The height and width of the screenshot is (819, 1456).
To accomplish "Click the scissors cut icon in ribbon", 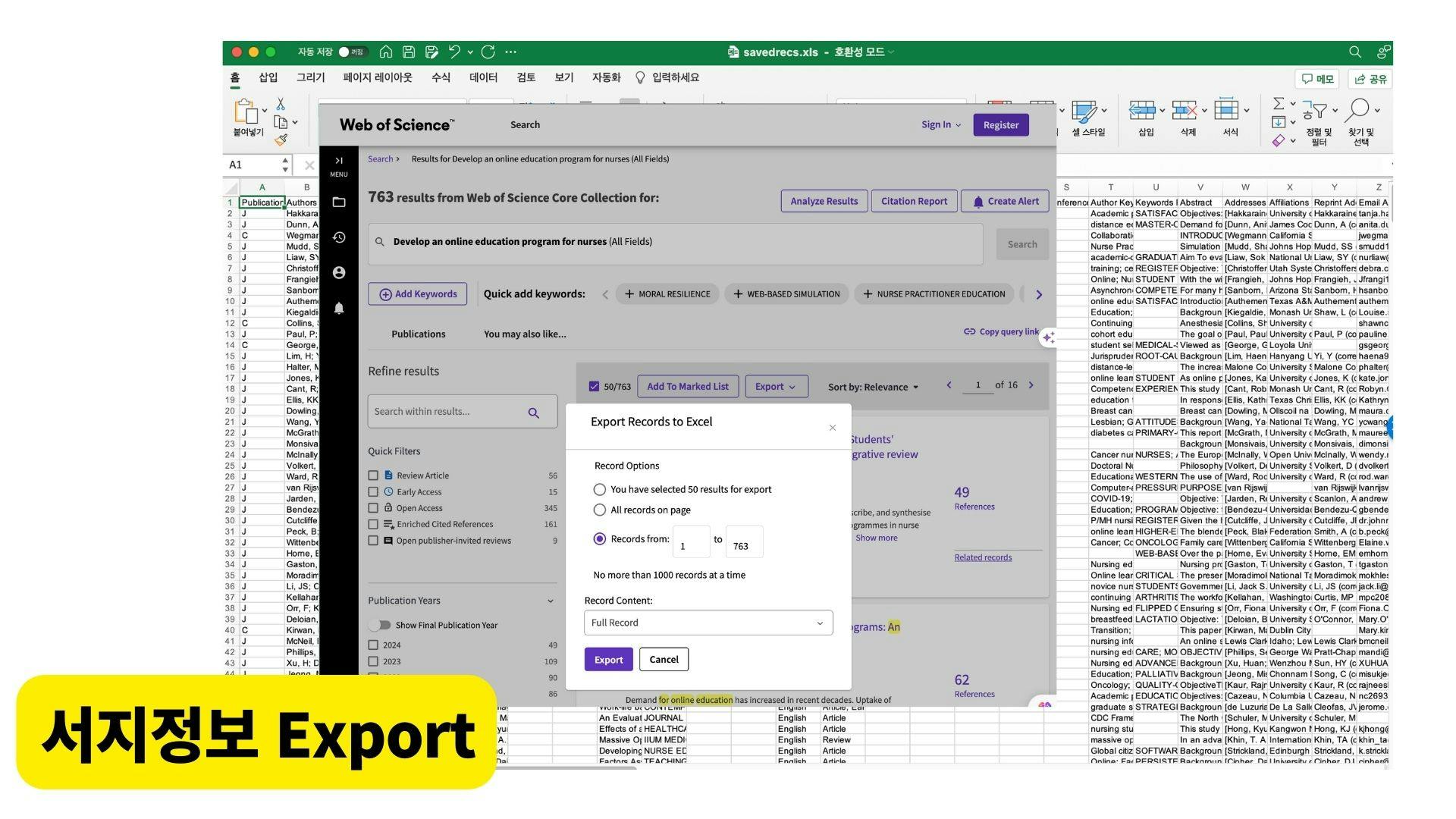I will [281, 104].
